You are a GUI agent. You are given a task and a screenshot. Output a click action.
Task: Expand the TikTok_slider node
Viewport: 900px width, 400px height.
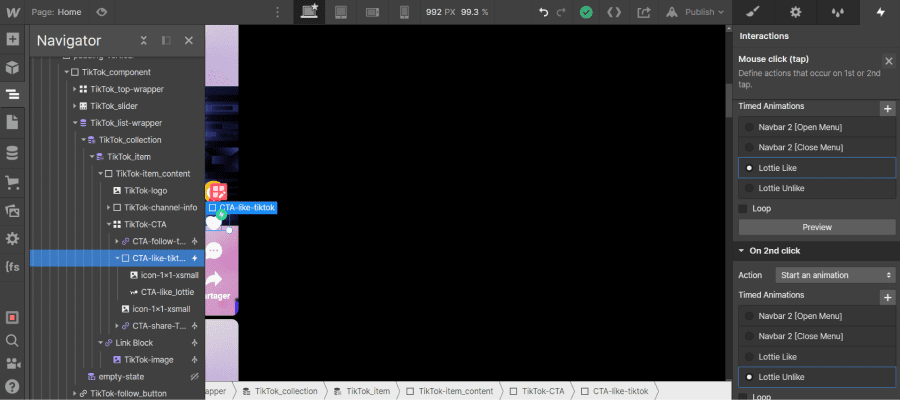click(x=75, y=106)
